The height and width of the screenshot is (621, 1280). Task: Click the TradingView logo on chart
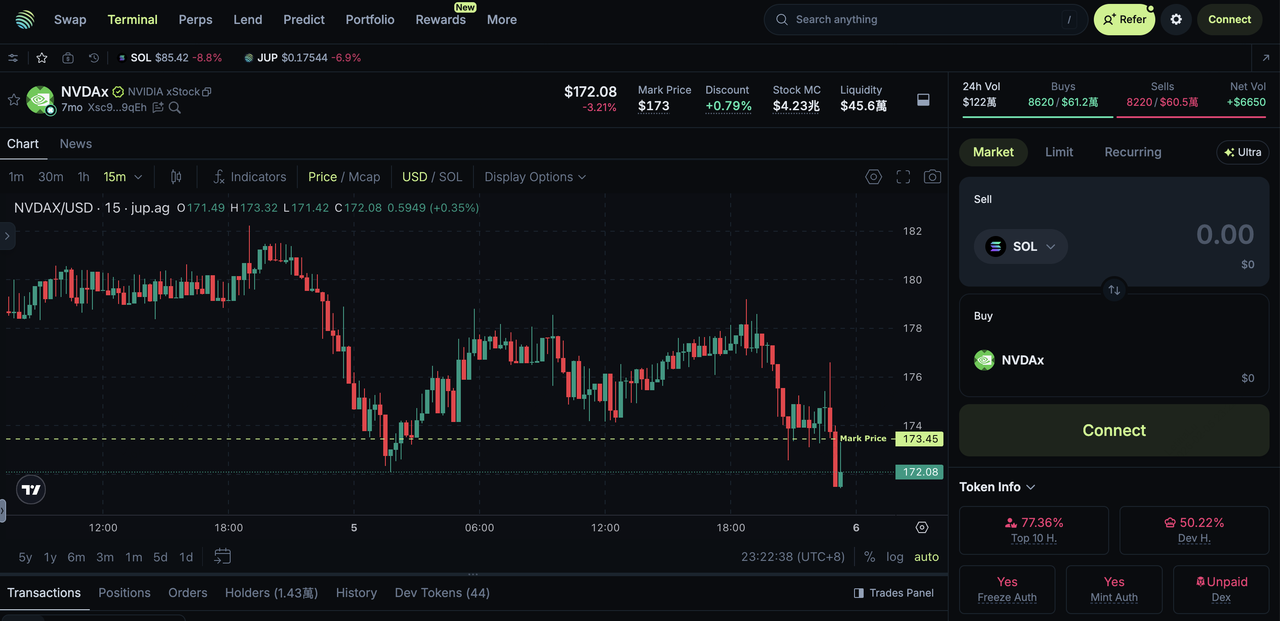pos(31,489)
